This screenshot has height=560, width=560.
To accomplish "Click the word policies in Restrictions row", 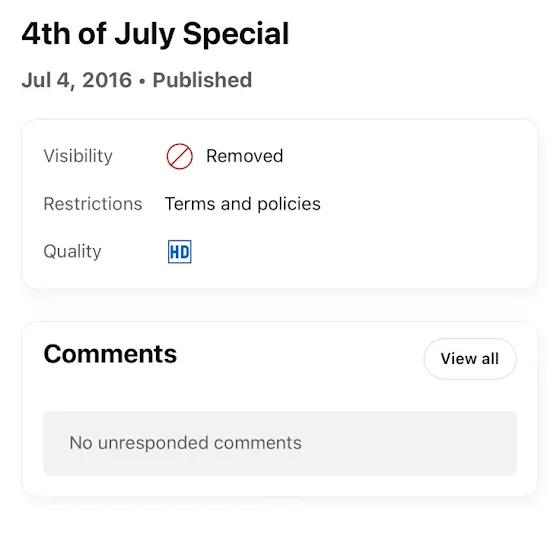I will click(x=289, y=204).
